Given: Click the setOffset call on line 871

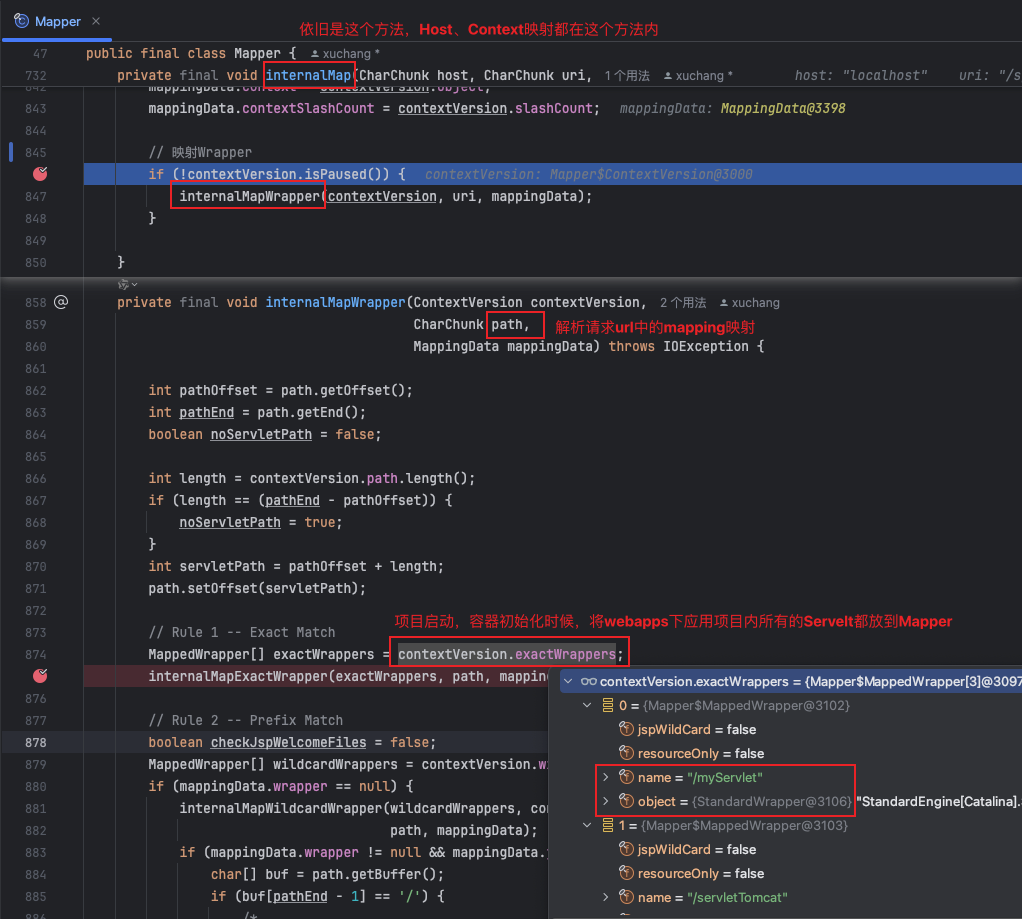Looking at the screenshot, I should (x=222, y=589).
